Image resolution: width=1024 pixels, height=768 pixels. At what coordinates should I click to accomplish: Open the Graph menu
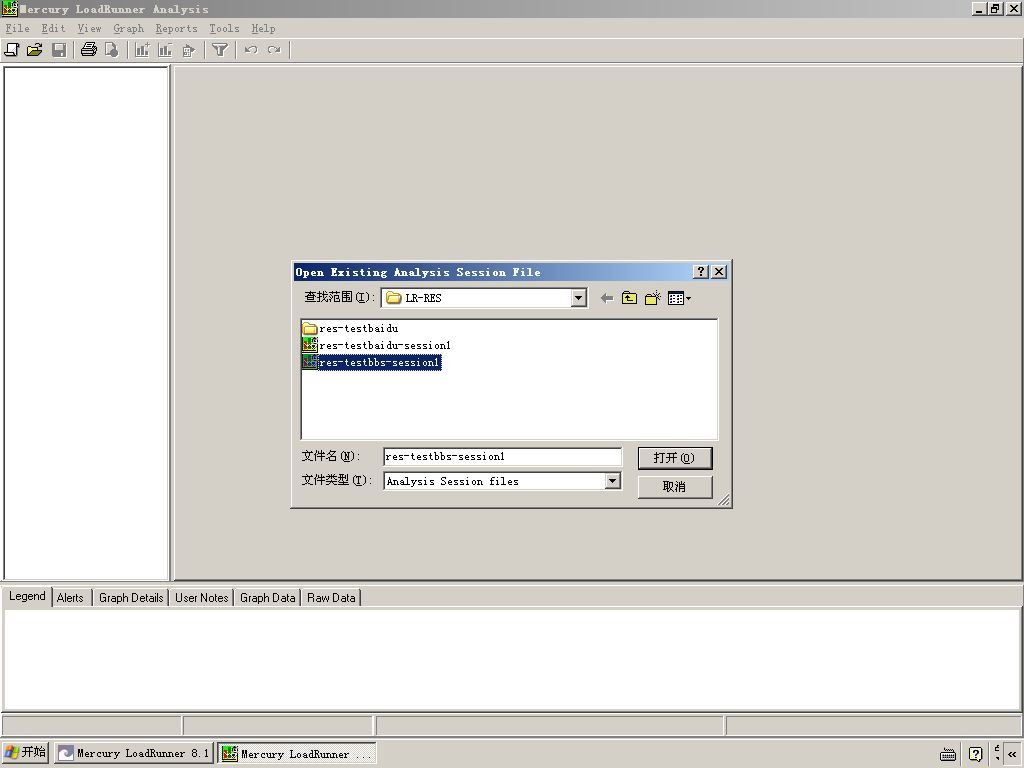(129, 29)
